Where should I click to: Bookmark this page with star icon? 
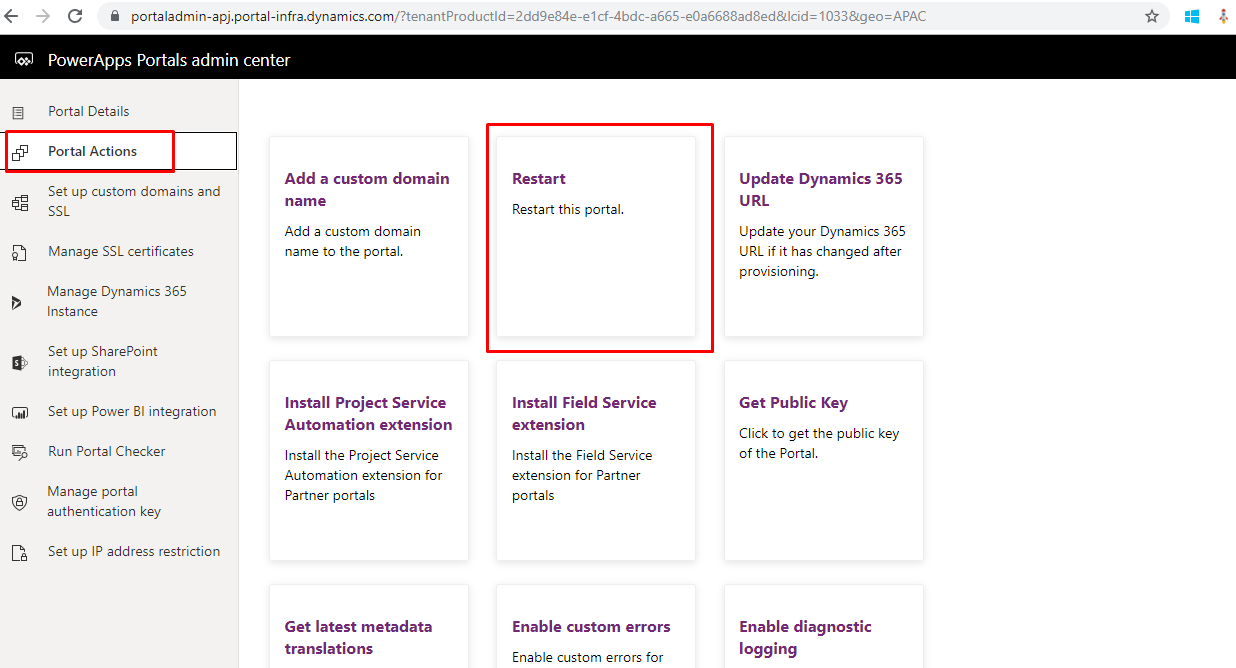pyautogui.click(x=1152, y=16)
